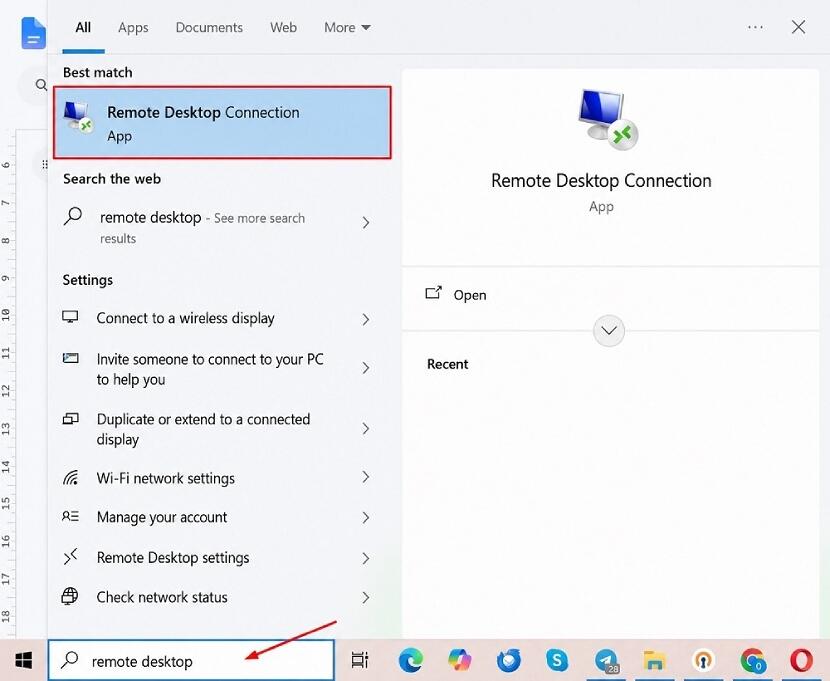Open the keyhole VPN app on taskbar
Image resolution: width=830 pixels, height=681 pixels.
click(x=703, y=660)
